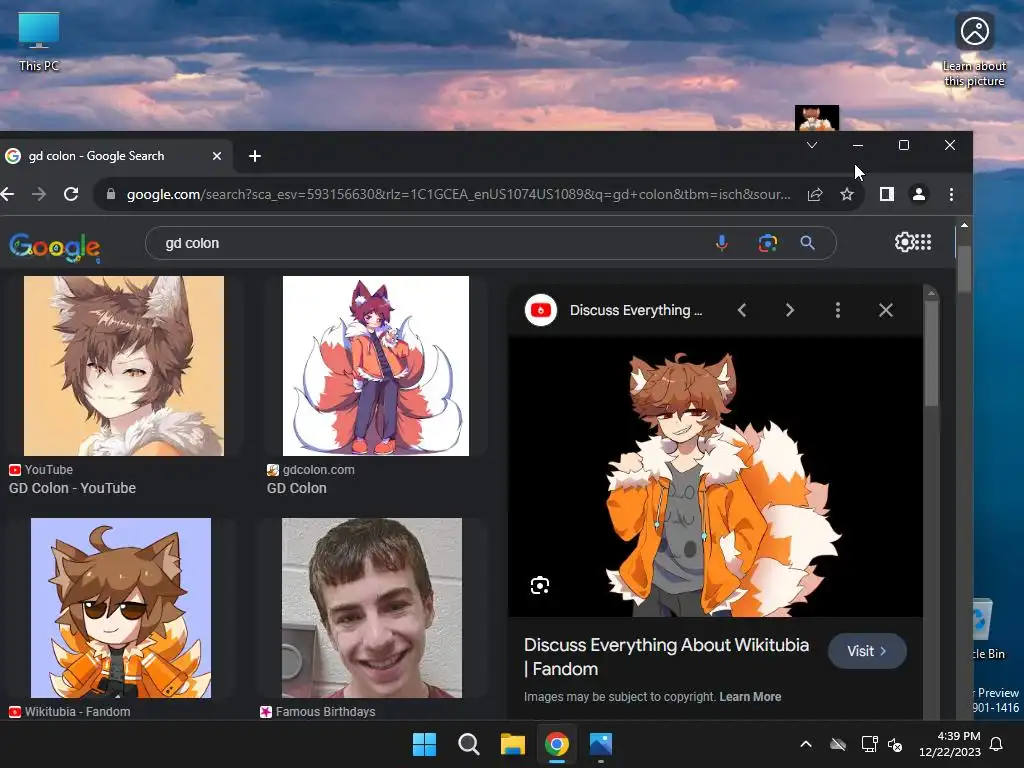1024x768 pixels.
Task: Search by image with Google Lens
Action: (x=767, y=243)
